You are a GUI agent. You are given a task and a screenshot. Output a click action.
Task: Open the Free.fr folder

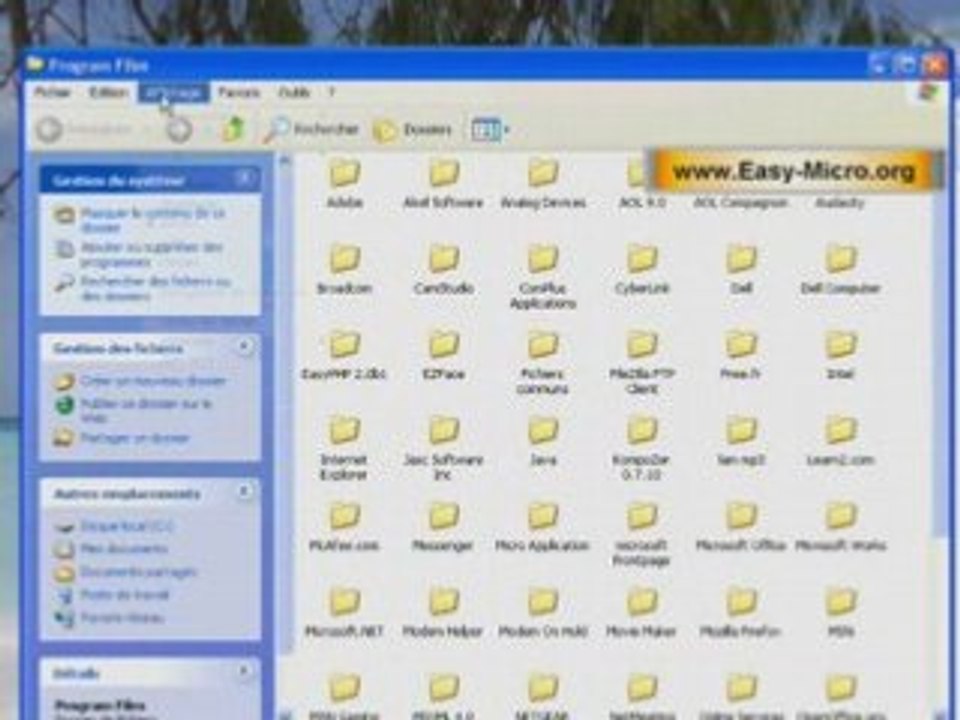coord(741,355)
